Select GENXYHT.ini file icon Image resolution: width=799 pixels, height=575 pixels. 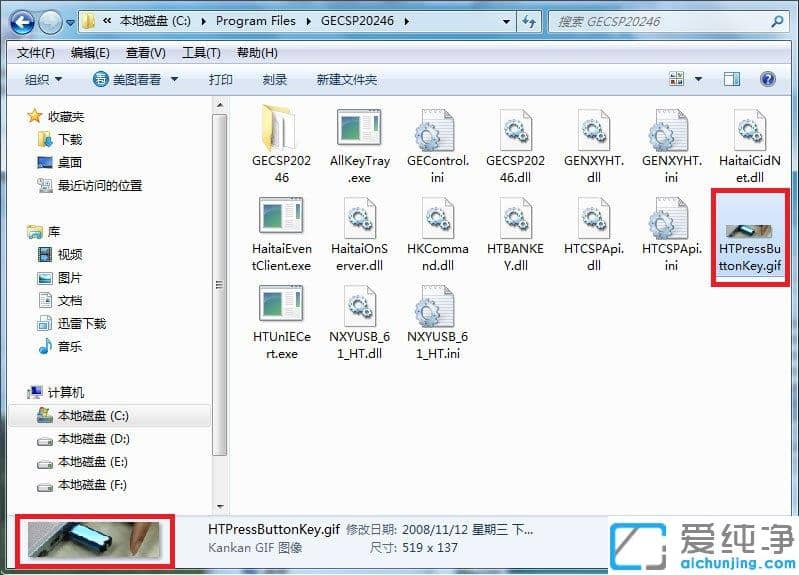668,131
